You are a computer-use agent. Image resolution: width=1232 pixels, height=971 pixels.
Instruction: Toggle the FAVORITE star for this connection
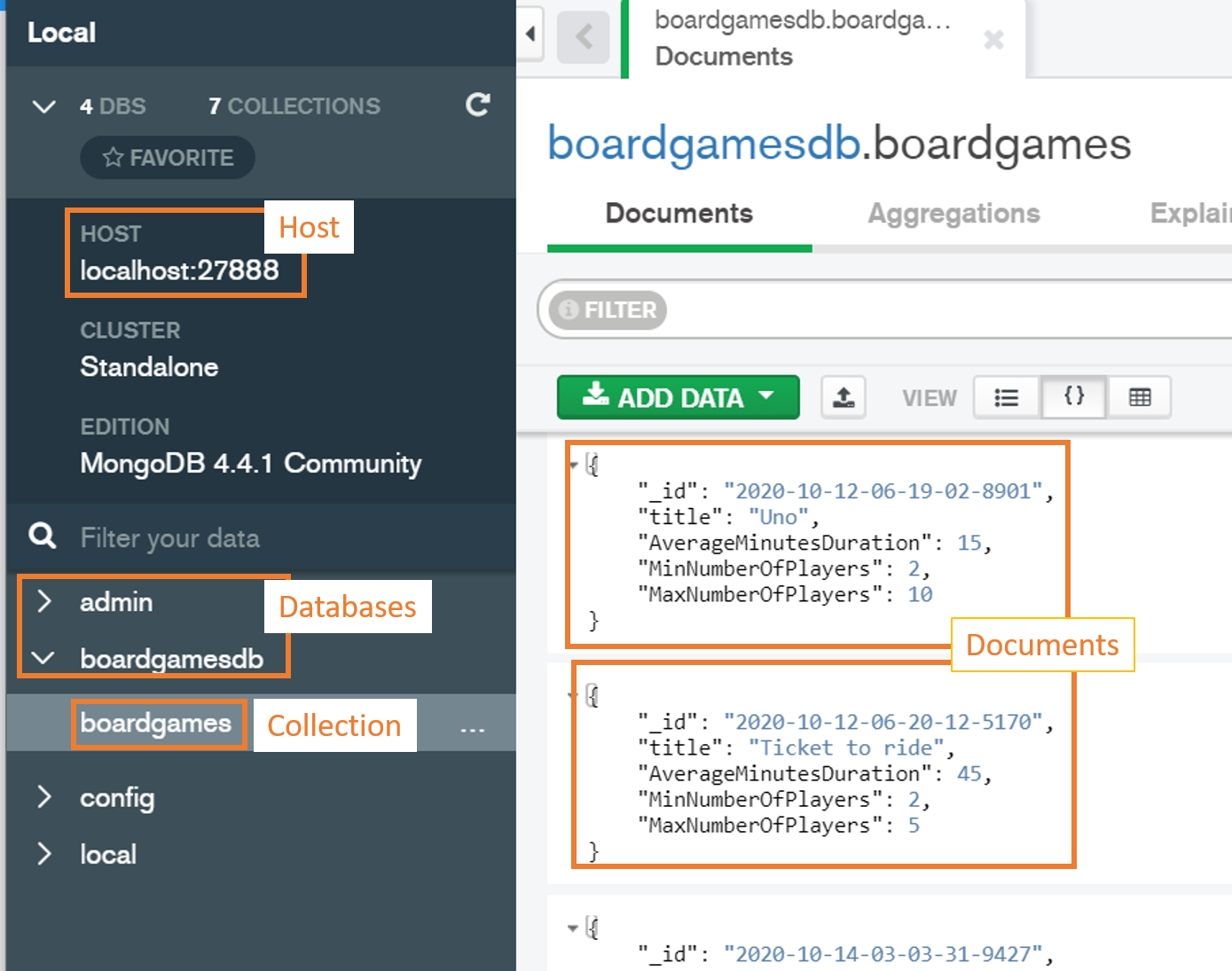point(112,157)
